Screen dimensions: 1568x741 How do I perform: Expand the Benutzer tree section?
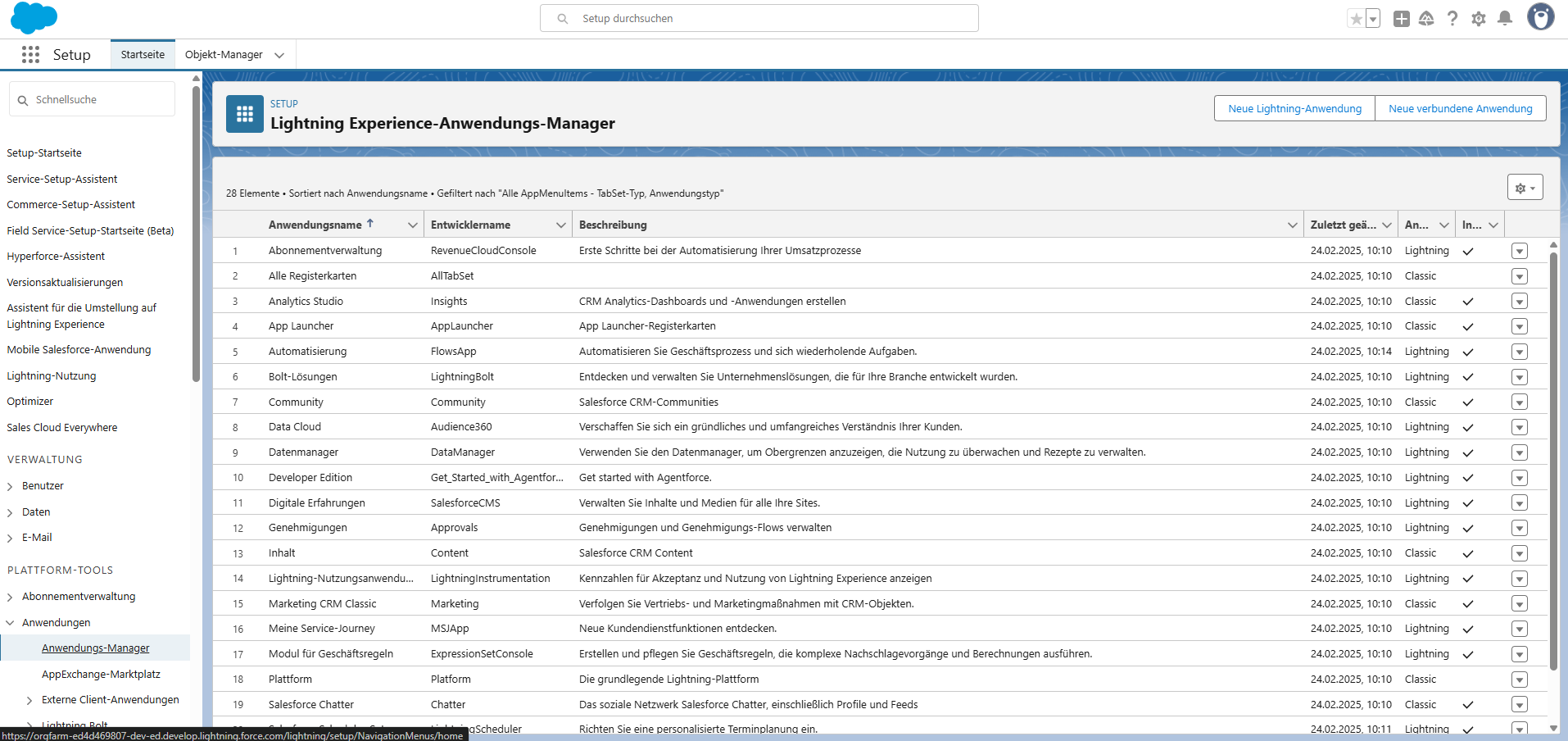click(x=10, y=487)
